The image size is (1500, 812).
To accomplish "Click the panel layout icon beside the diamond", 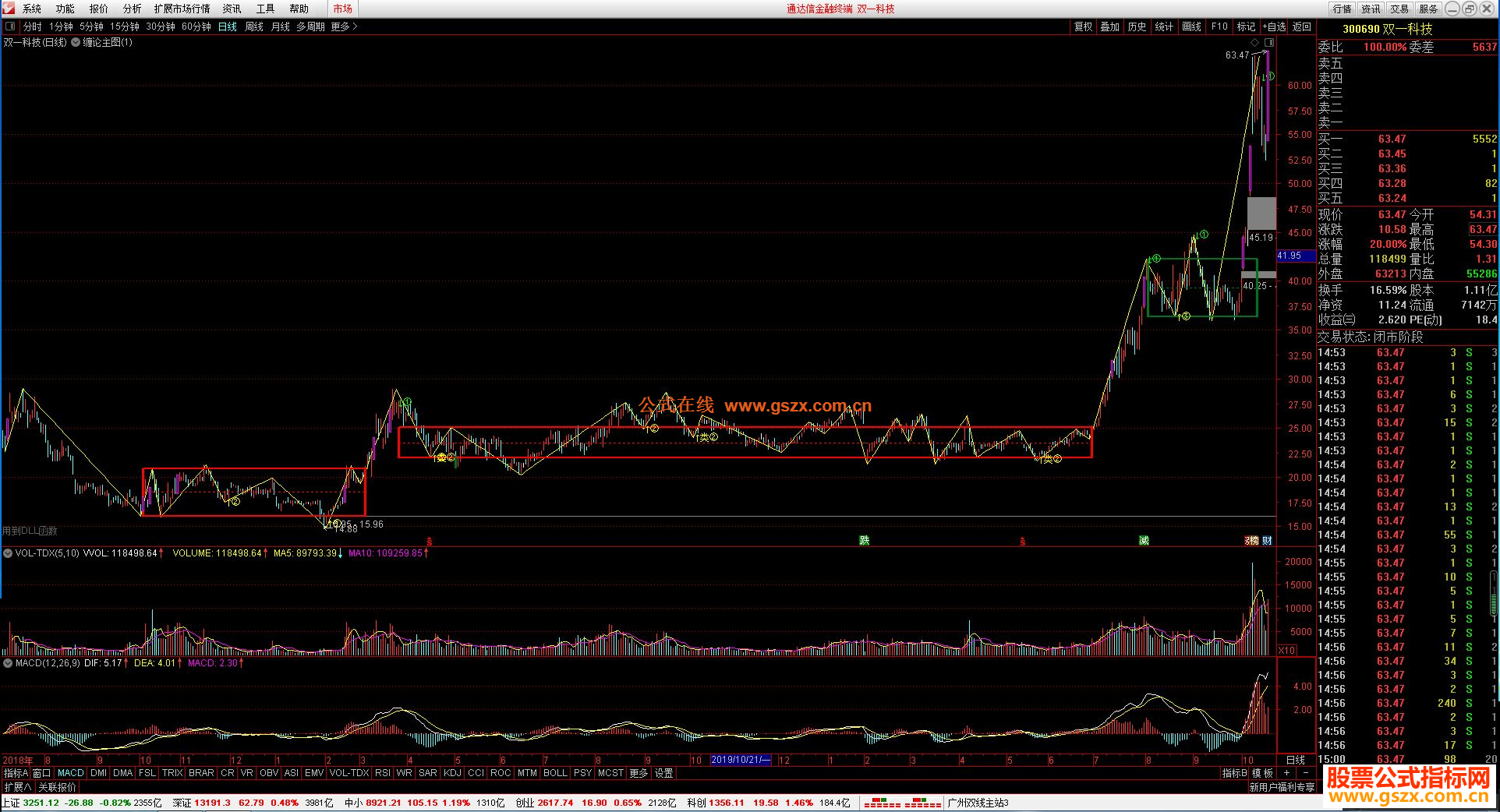I will coord(1269,42).
